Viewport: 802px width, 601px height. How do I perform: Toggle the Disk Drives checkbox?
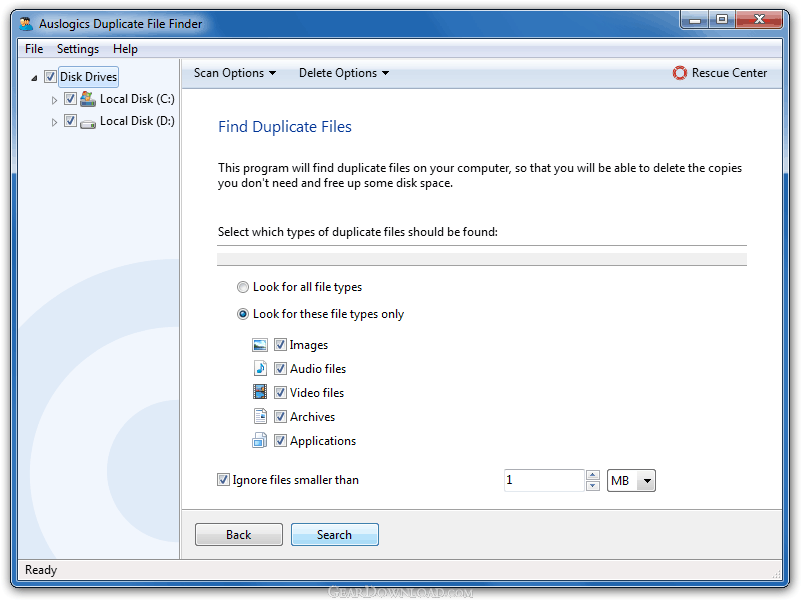tap(50, 77)
